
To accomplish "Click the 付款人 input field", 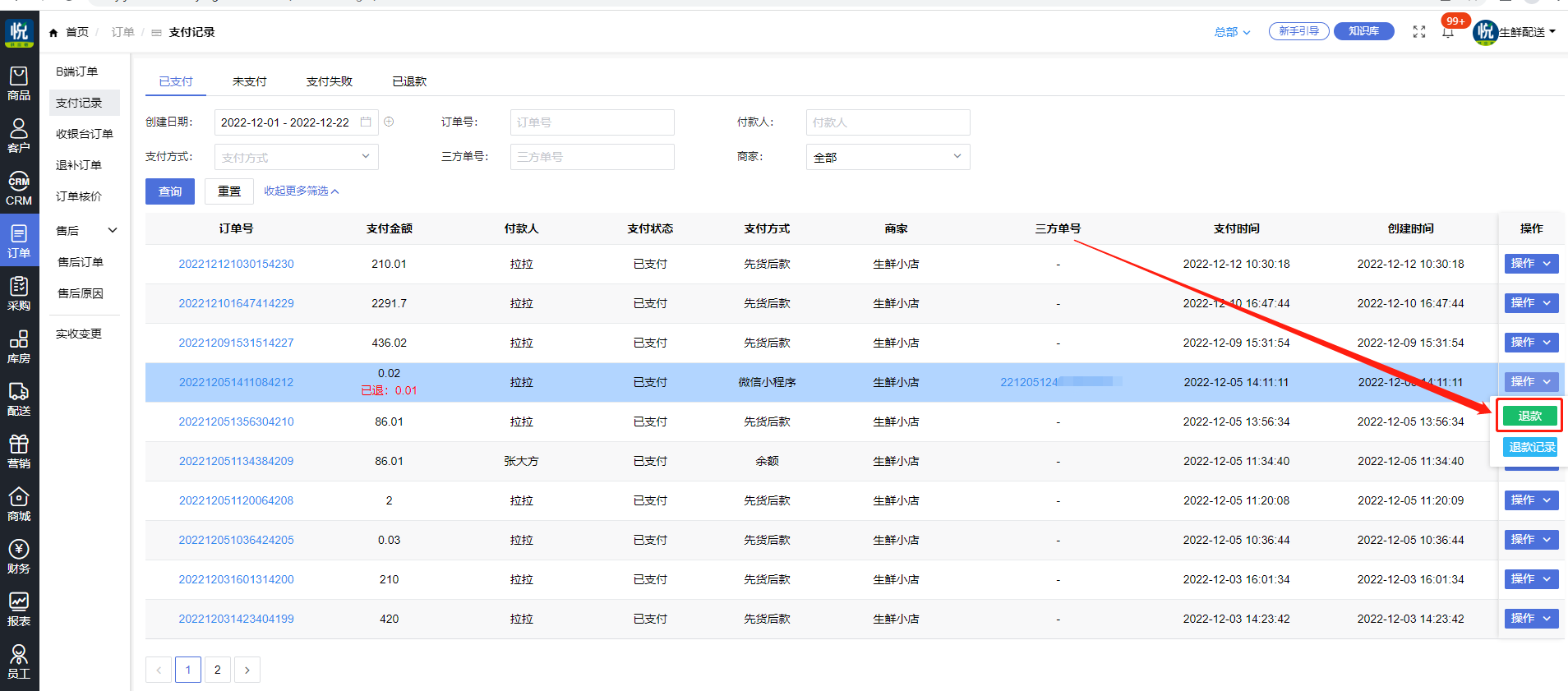I will pyautogui.click(x=888, y=122).
